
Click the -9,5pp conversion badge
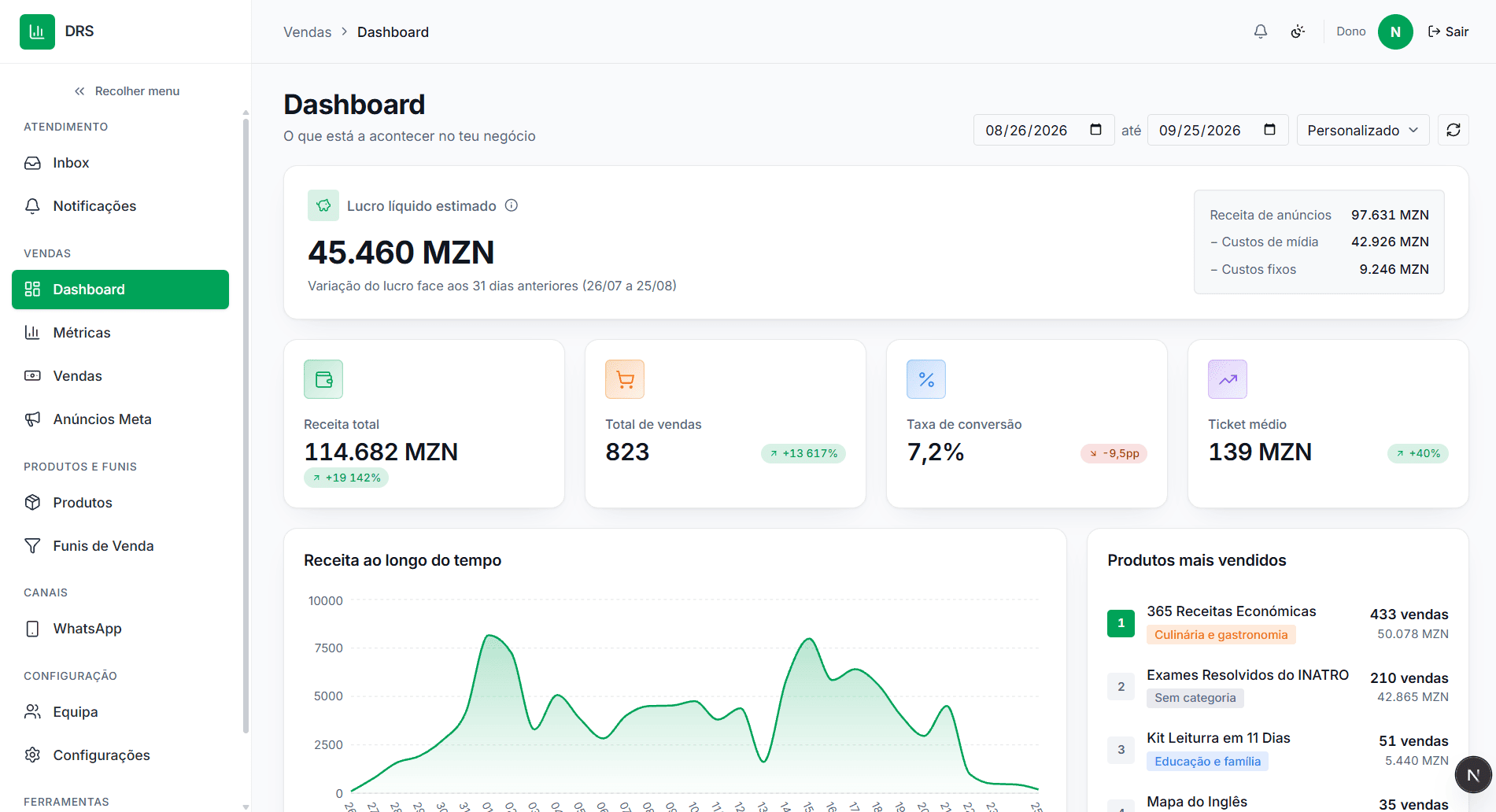coord(1114,453)
